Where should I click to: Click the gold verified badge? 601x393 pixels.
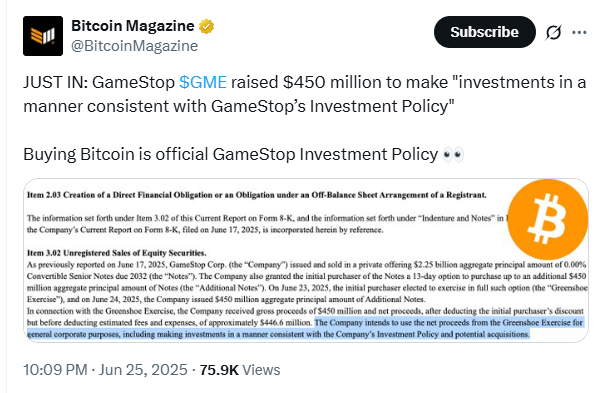point(206,26)
